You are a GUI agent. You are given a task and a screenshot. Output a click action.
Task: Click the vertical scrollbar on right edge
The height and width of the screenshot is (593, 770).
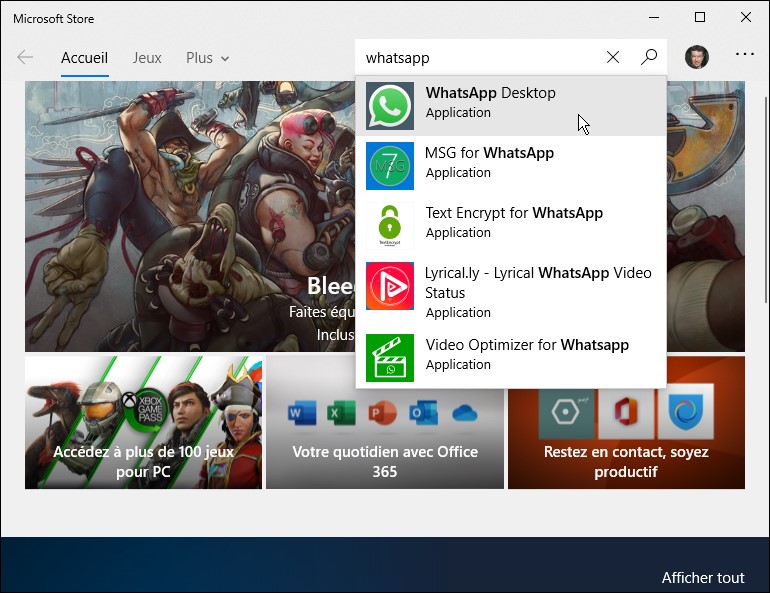click(x=765, y=200)
